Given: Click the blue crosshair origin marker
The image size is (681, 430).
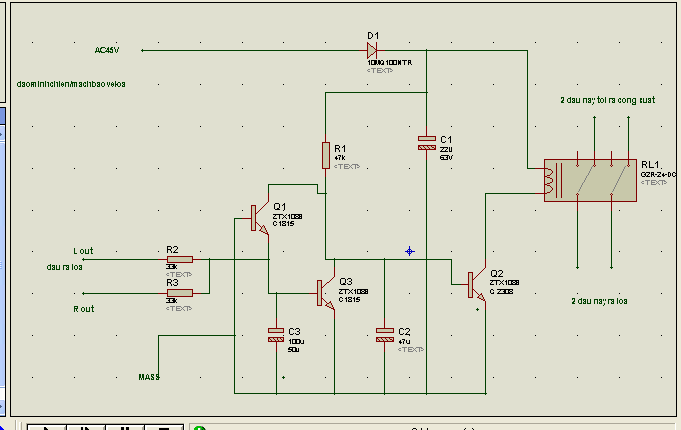Looking at the screenshot, I should coord(410,251).
